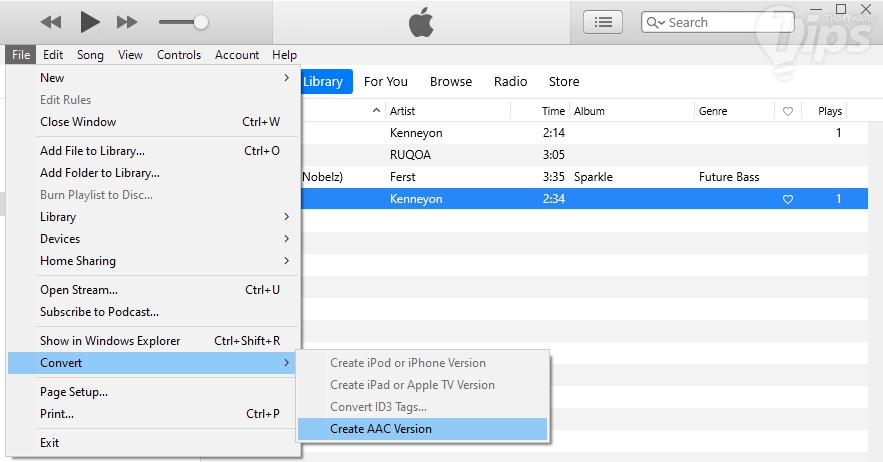The image size is (883, 462).
Task: Click the Future Bass genre cell
Action: 729,177
